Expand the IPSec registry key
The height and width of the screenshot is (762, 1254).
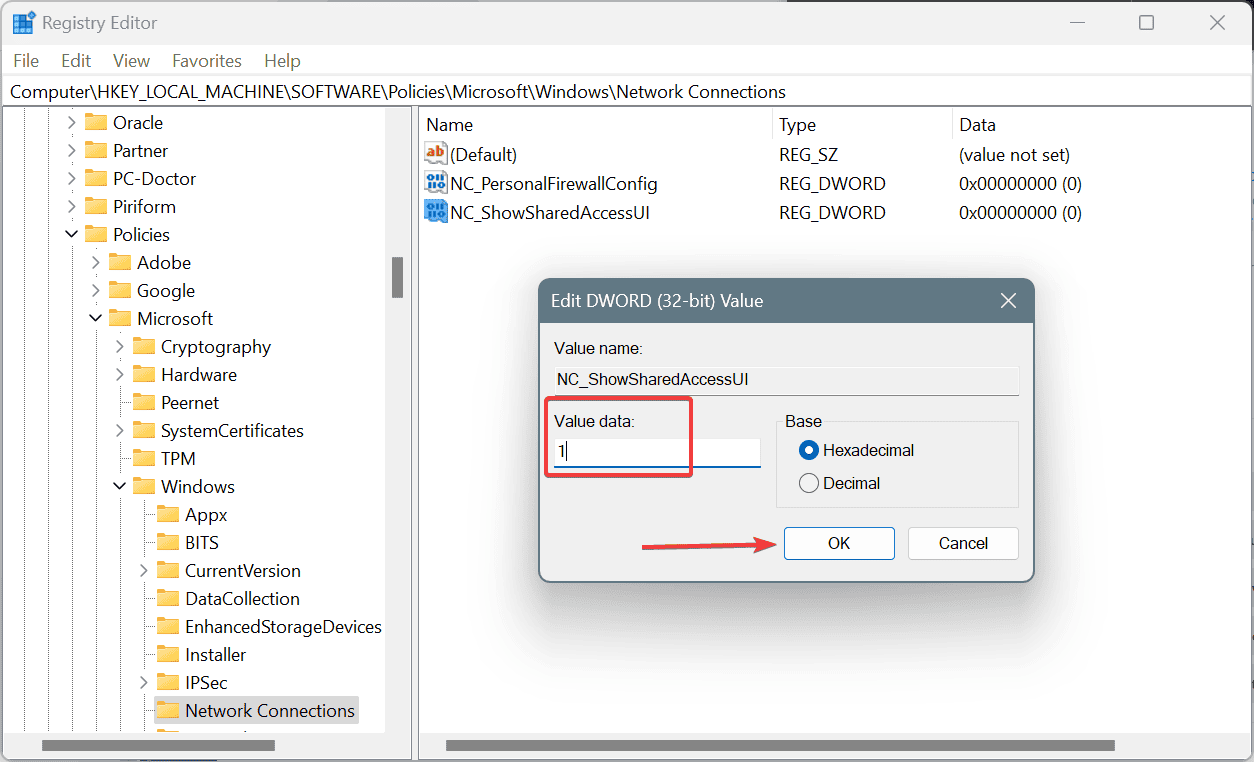[143, 682]
